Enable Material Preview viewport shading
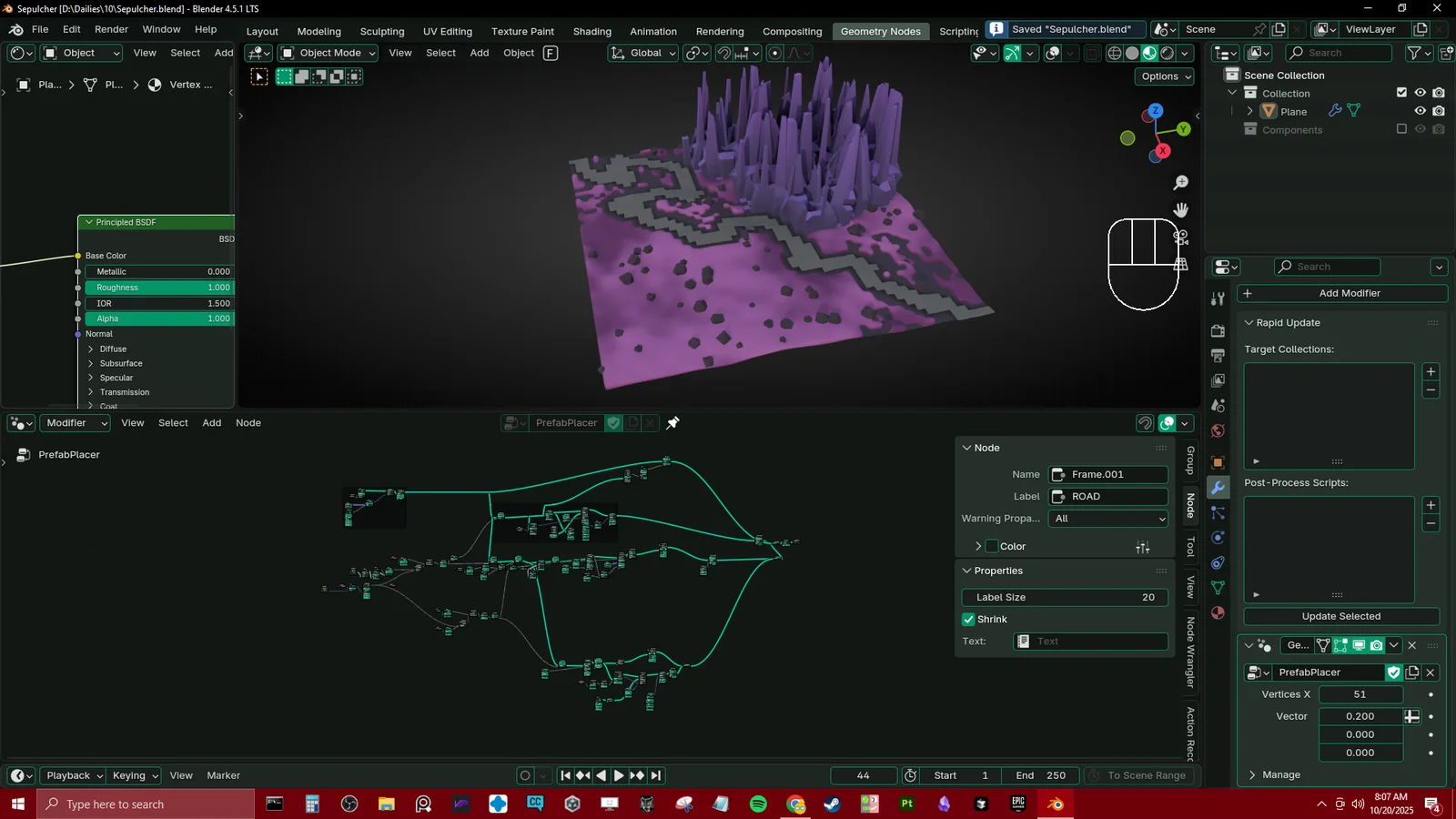 click(x=1148, y=53)
